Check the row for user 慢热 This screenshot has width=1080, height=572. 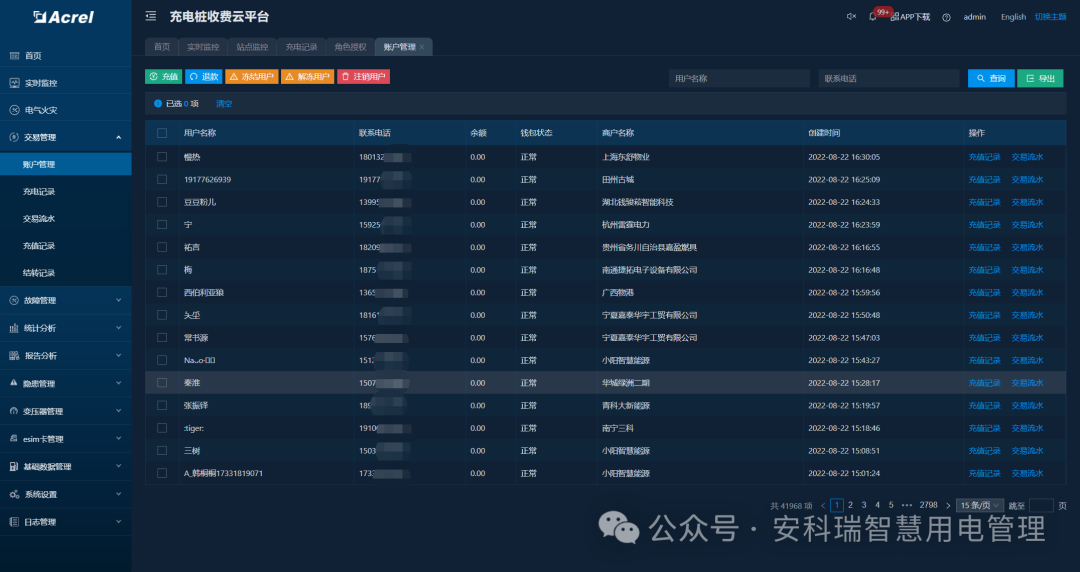click(x=162, y=157)
